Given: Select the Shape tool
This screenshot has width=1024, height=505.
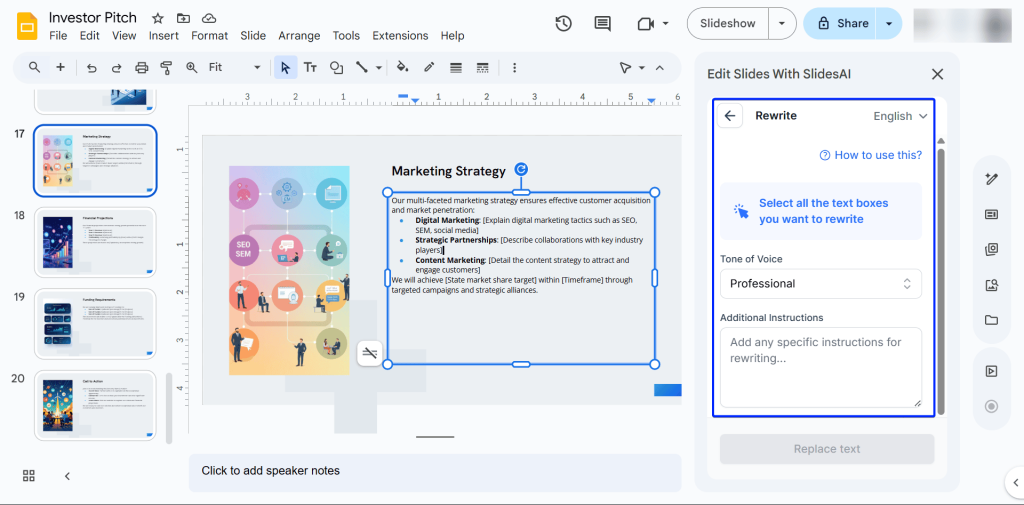Looking at the screenshot, I should click(336, 68).
